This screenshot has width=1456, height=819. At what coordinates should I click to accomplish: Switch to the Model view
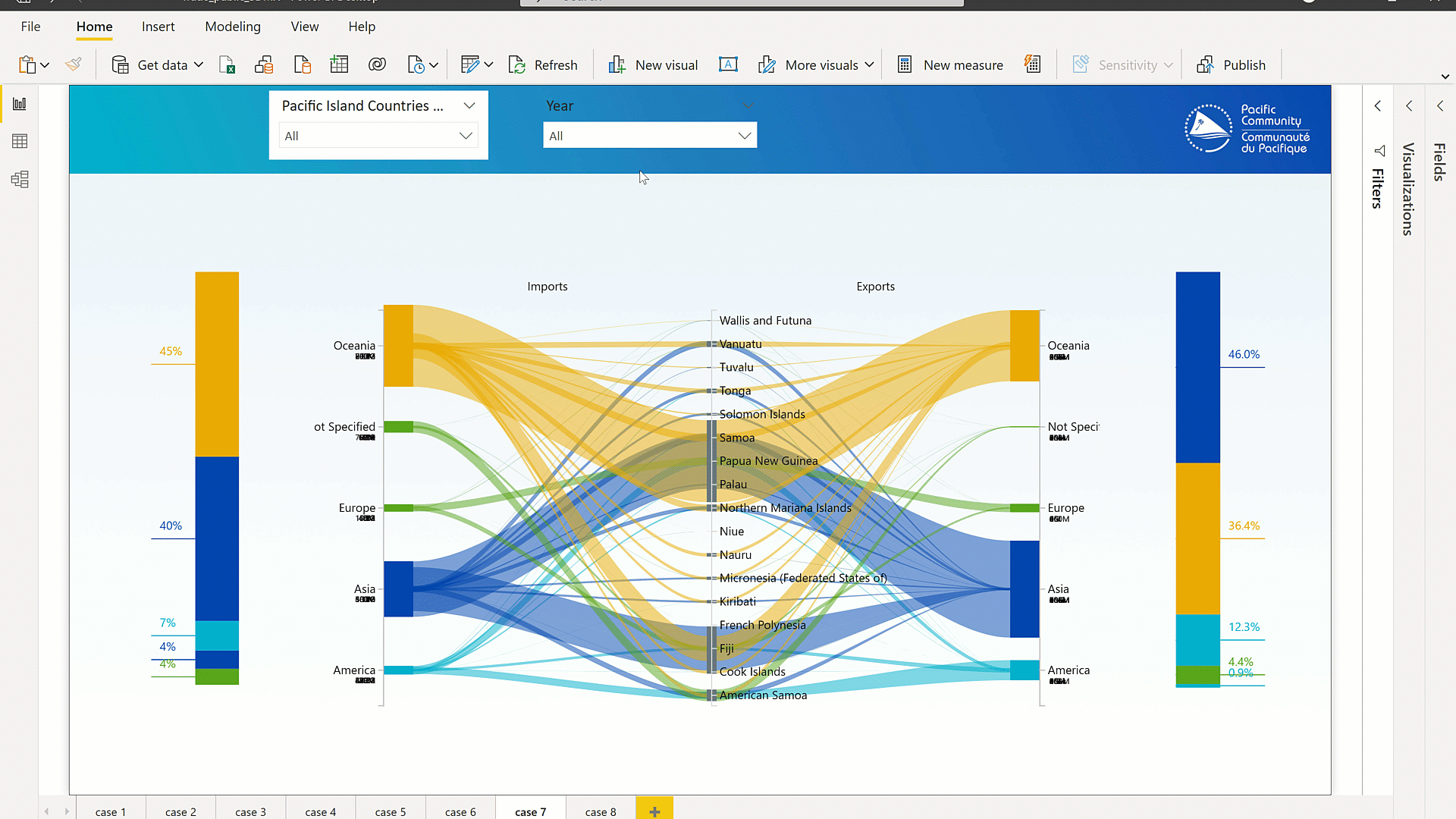point(20,179)
